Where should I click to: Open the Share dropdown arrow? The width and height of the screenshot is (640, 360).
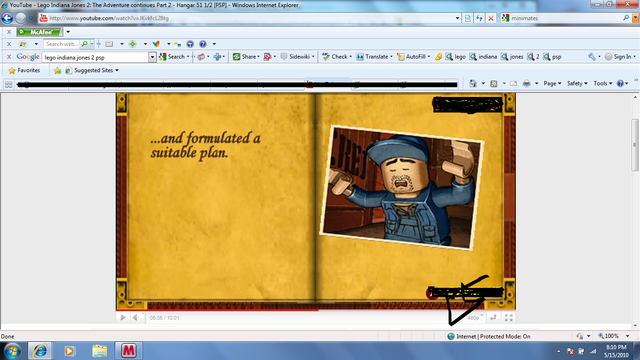(x=258, y=57)
